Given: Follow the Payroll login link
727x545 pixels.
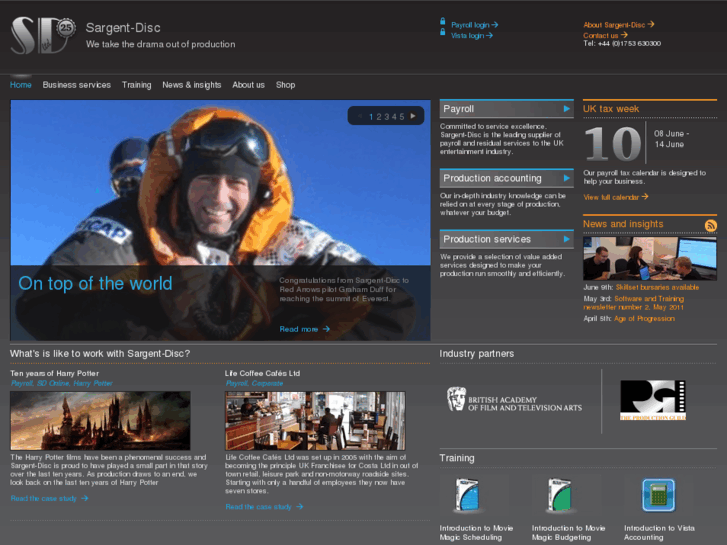Looking at the screenshot, I should [474, 25].
